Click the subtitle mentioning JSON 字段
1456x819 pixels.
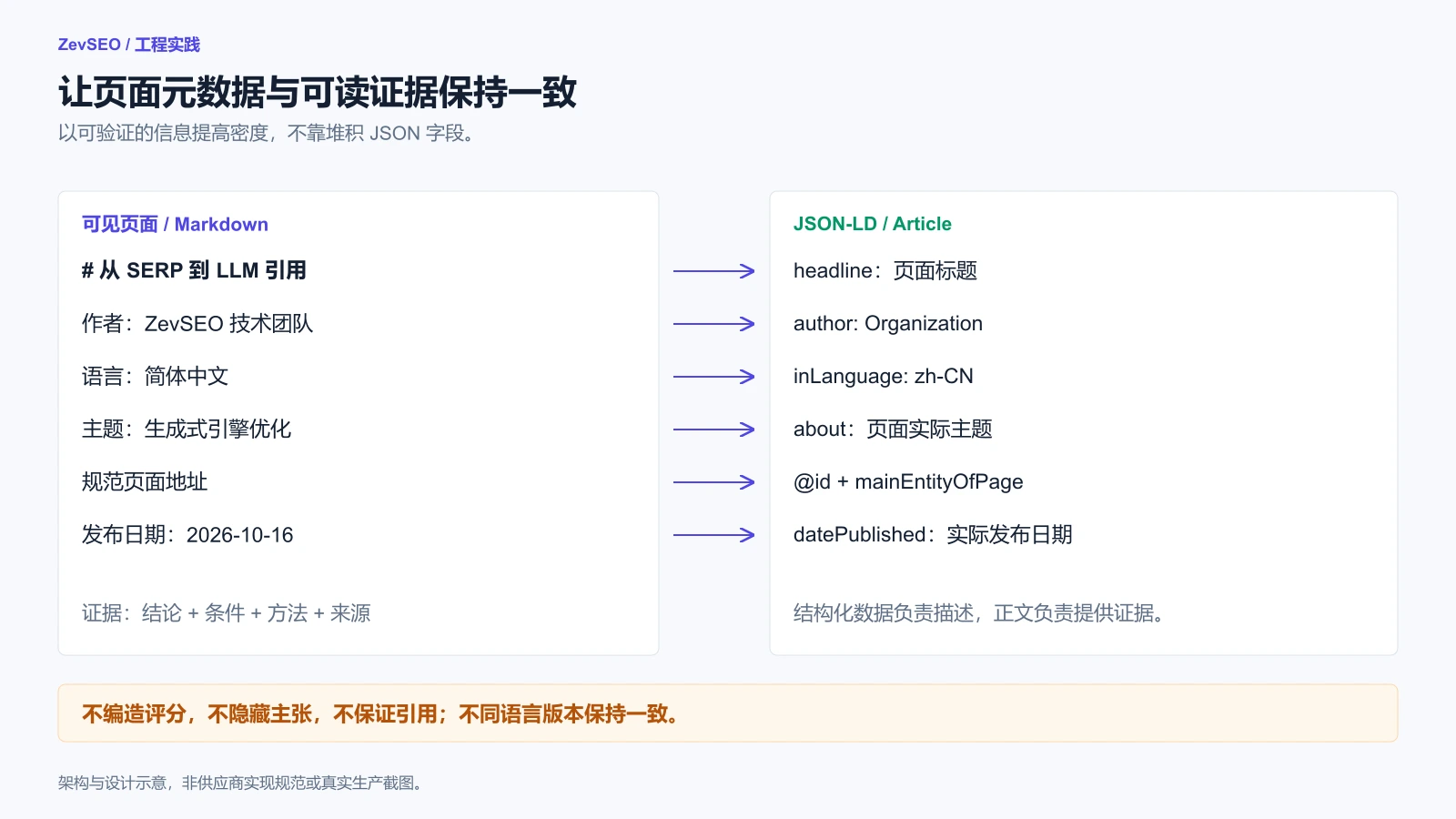point(267,133)
